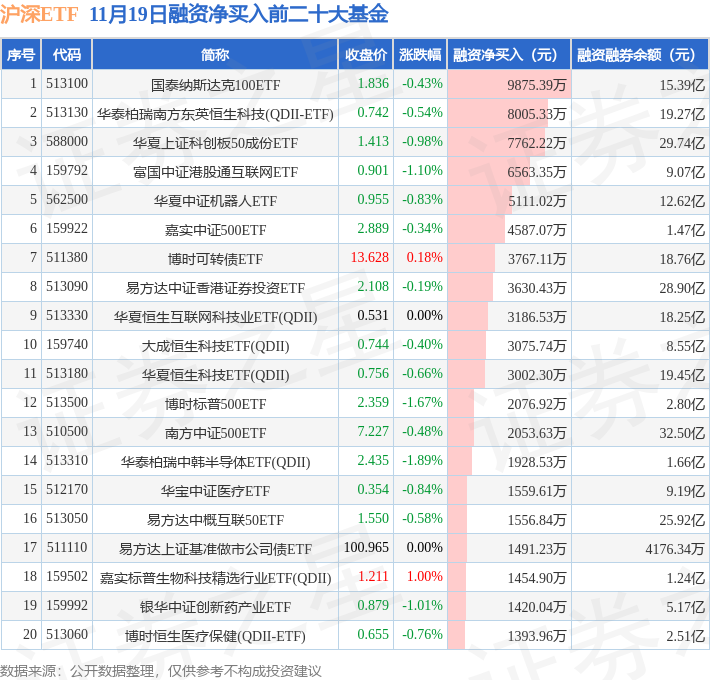Click the 沪深ETF title label

point(39,14)
